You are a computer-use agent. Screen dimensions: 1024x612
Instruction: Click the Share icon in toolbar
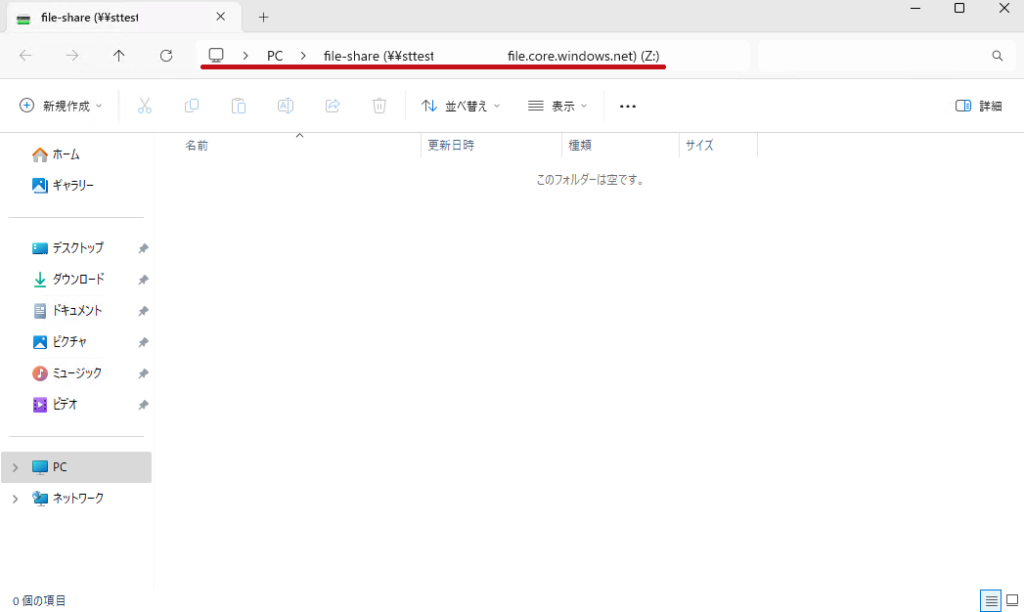(332, 106)
